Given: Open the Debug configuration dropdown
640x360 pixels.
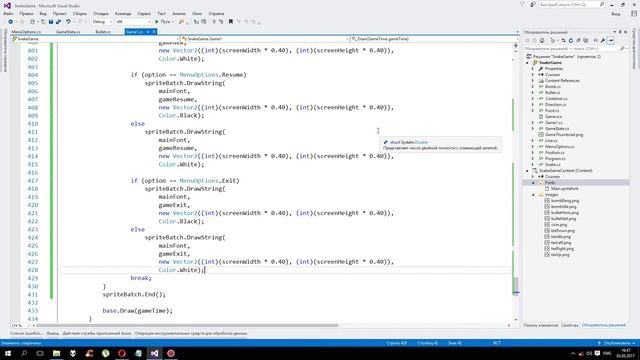Looking at the screenshot, I should [x=102, y=22].
